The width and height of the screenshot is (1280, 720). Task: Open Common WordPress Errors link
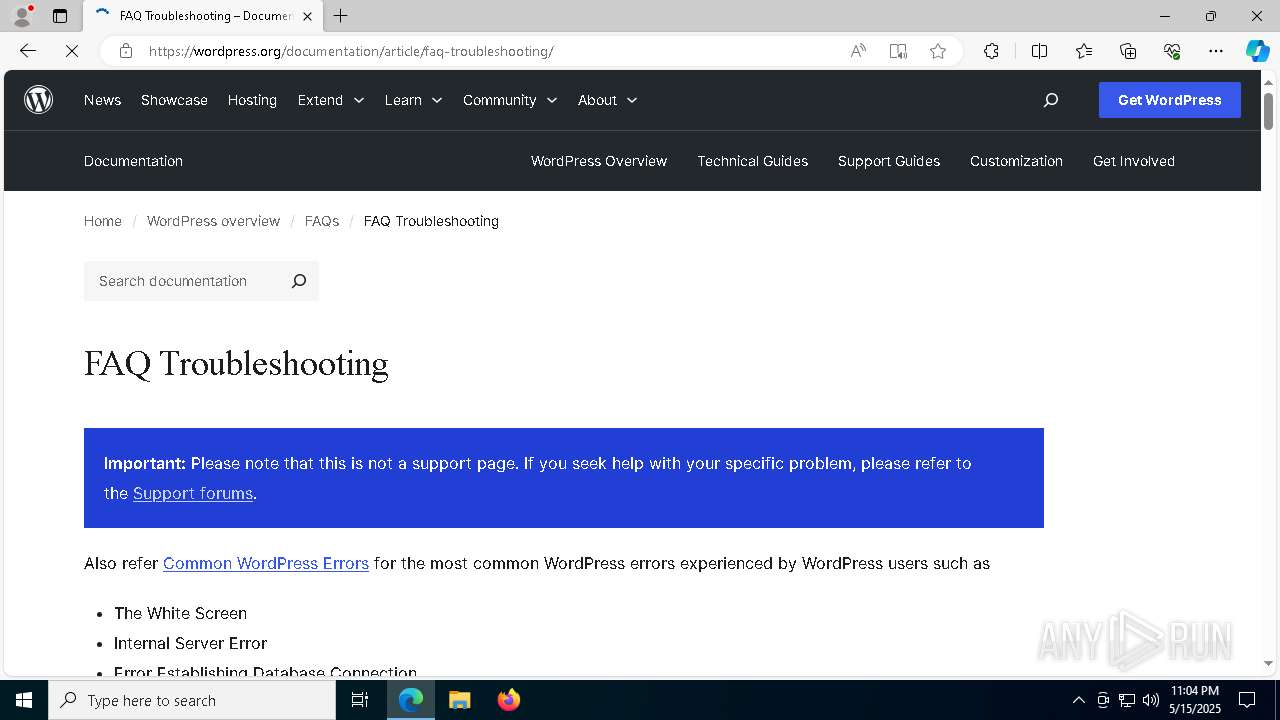tap(266, 563)
